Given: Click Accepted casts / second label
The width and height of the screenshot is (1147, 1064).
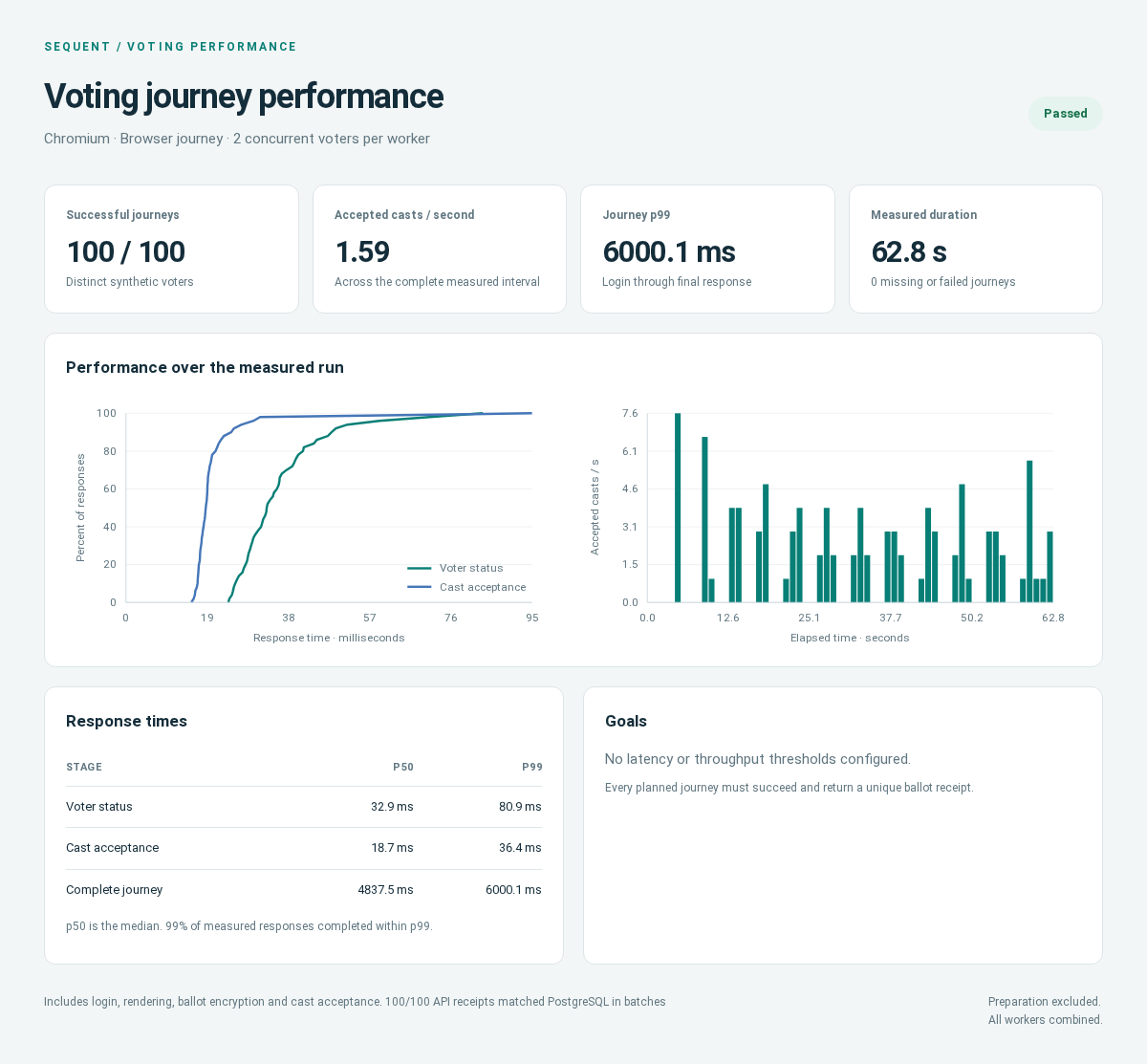Looking at the screenshot, I should [404, 215].
